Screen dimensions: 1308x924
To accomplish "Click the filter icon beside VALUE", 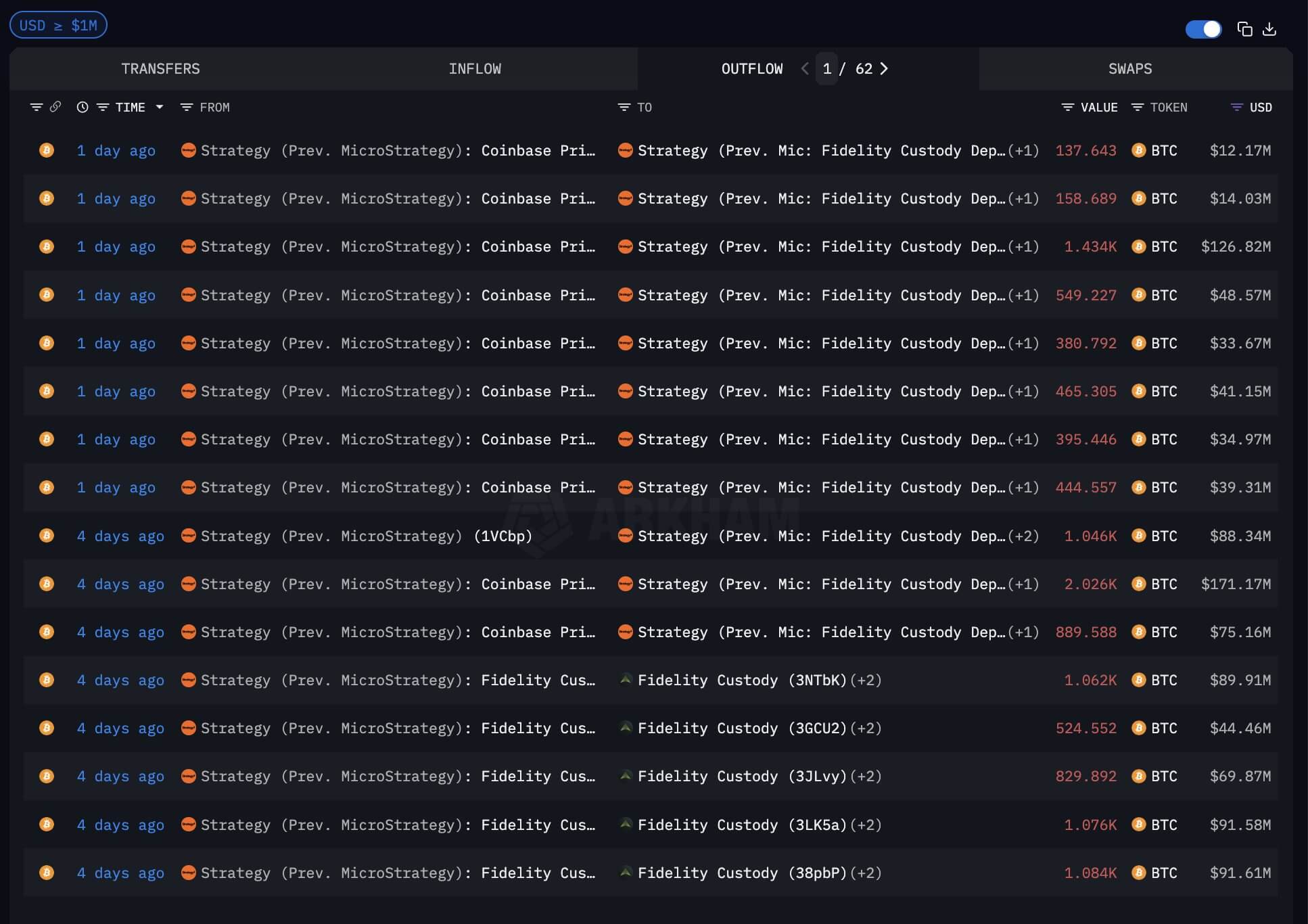I will coord(1067,107).
